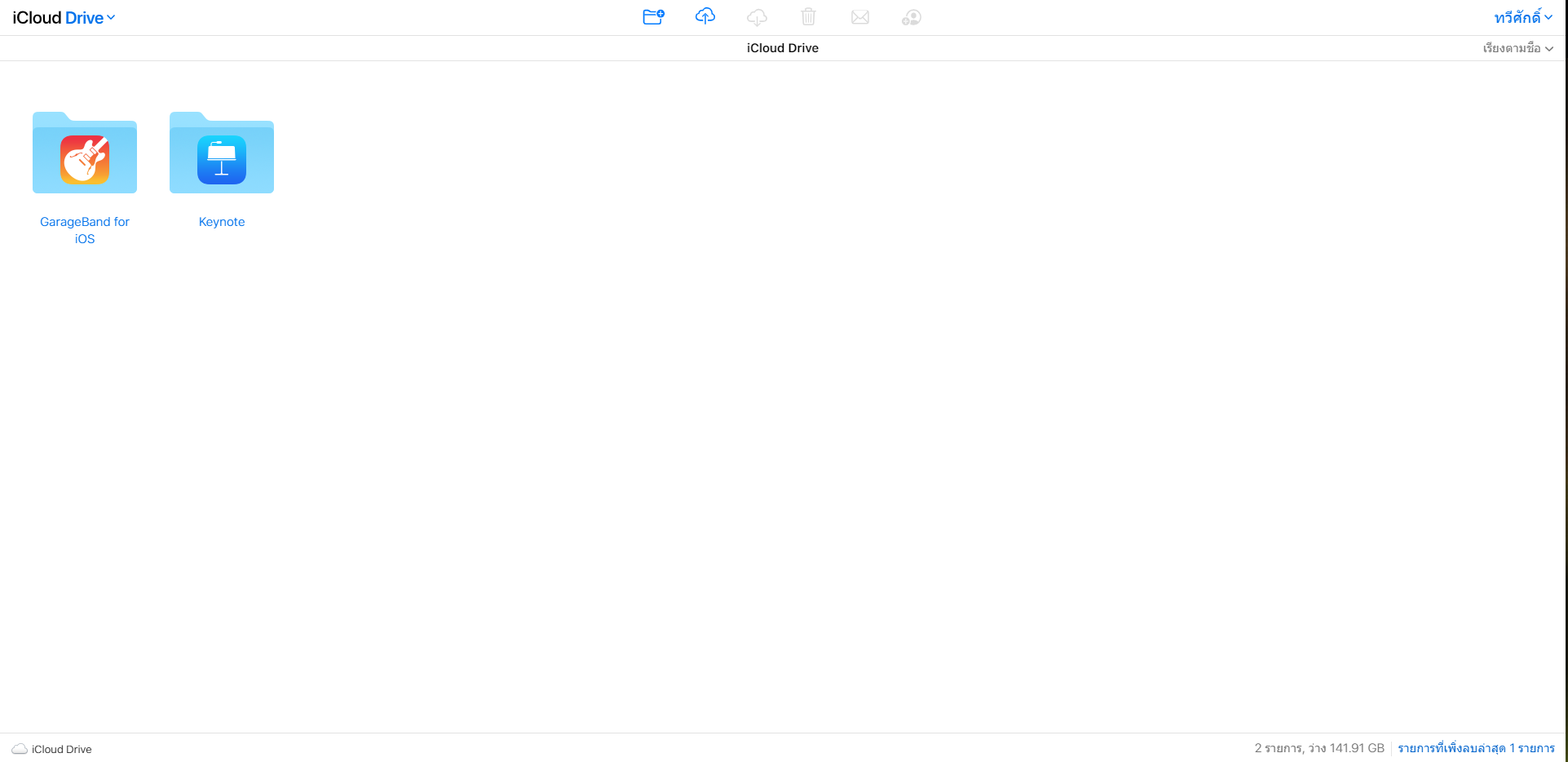Click the cloud icon in bottom path bar
Screen dimensions: 1568x762
click(x=20, y=749)
